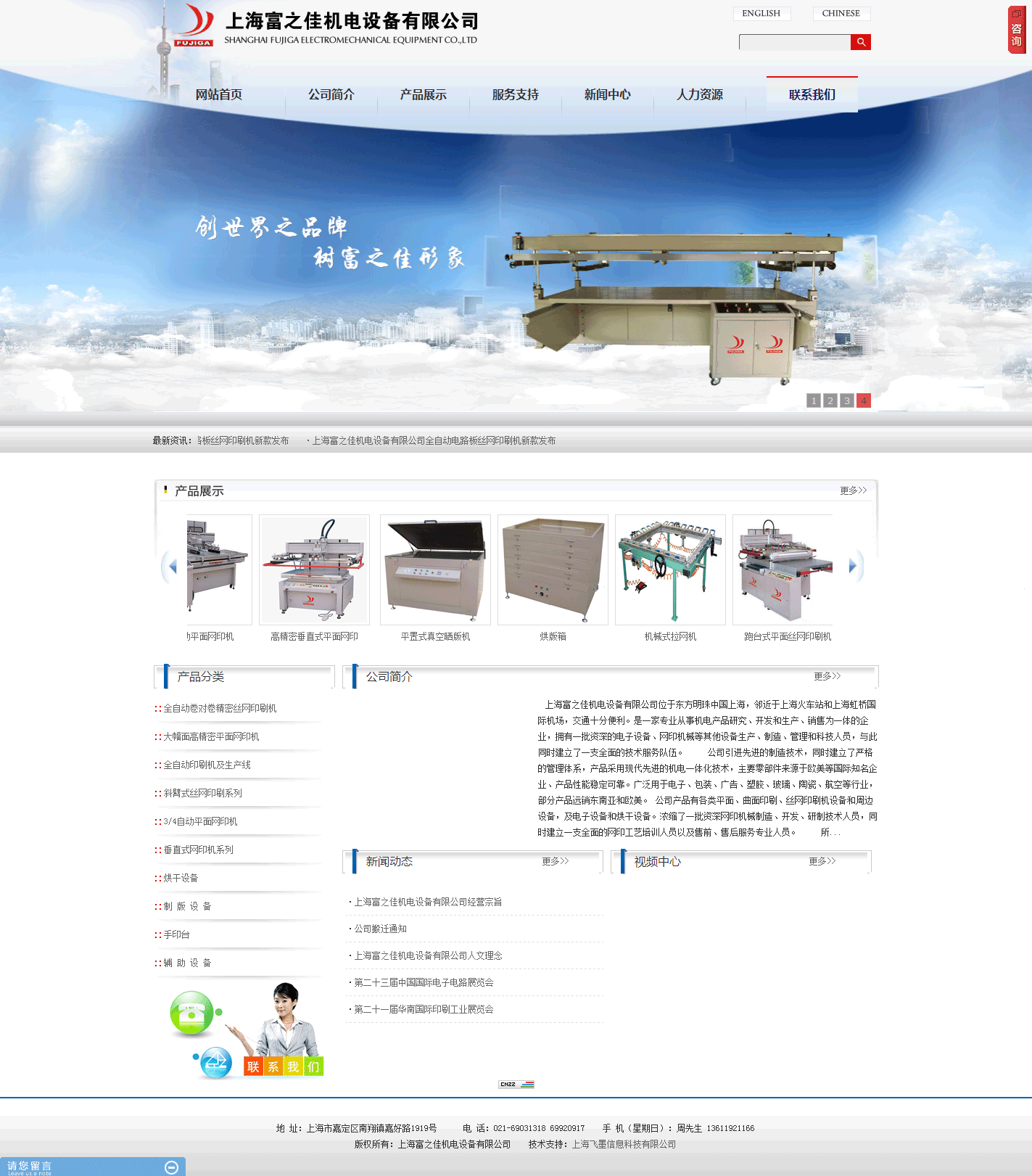The image size is (1032, 1176).
Task: Show banner slide 4
Action: [x=864, y=400]
